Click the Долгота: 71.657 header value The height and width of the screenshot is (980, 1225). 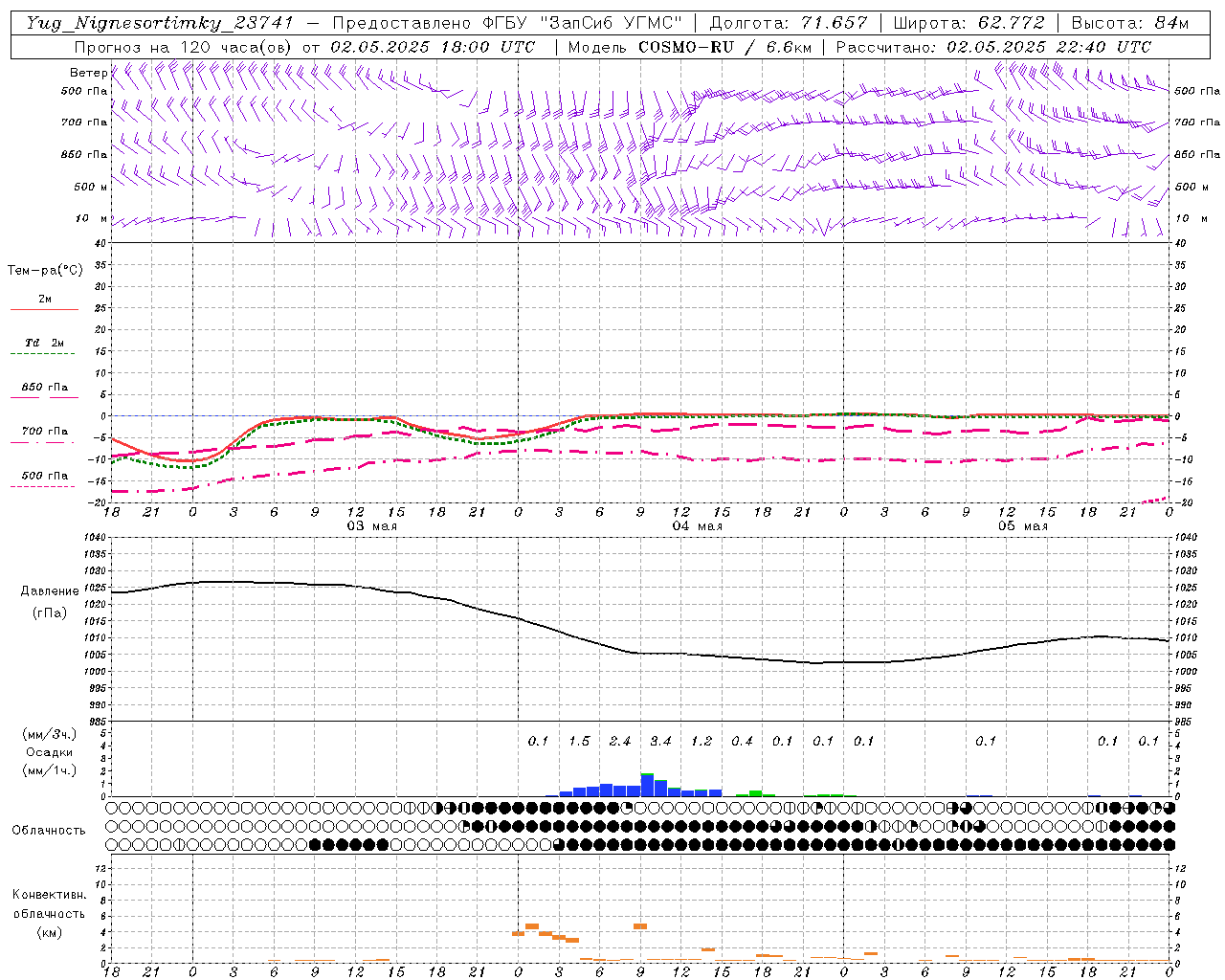(x=789, y=23)
